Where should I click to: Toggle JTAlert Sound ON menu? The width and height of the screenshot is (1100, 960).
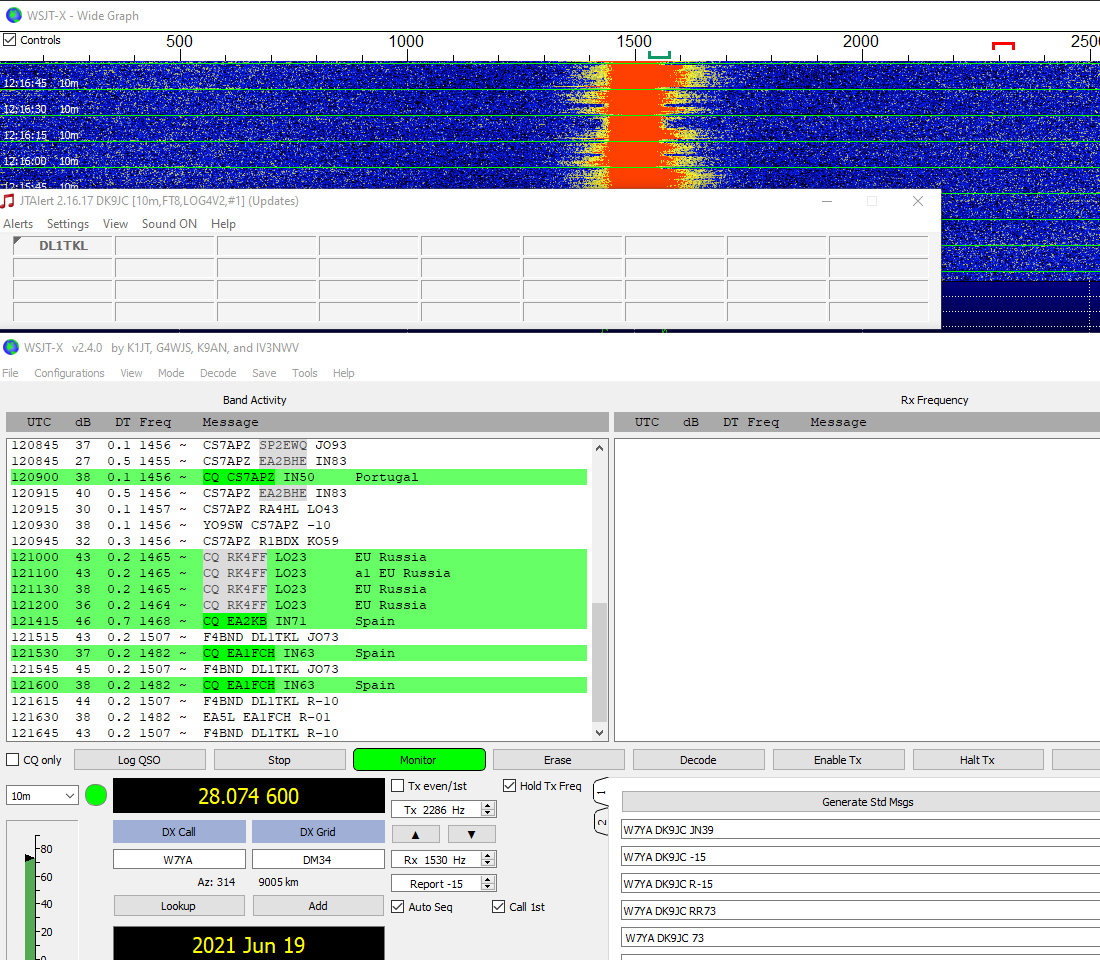click(169, 224)
